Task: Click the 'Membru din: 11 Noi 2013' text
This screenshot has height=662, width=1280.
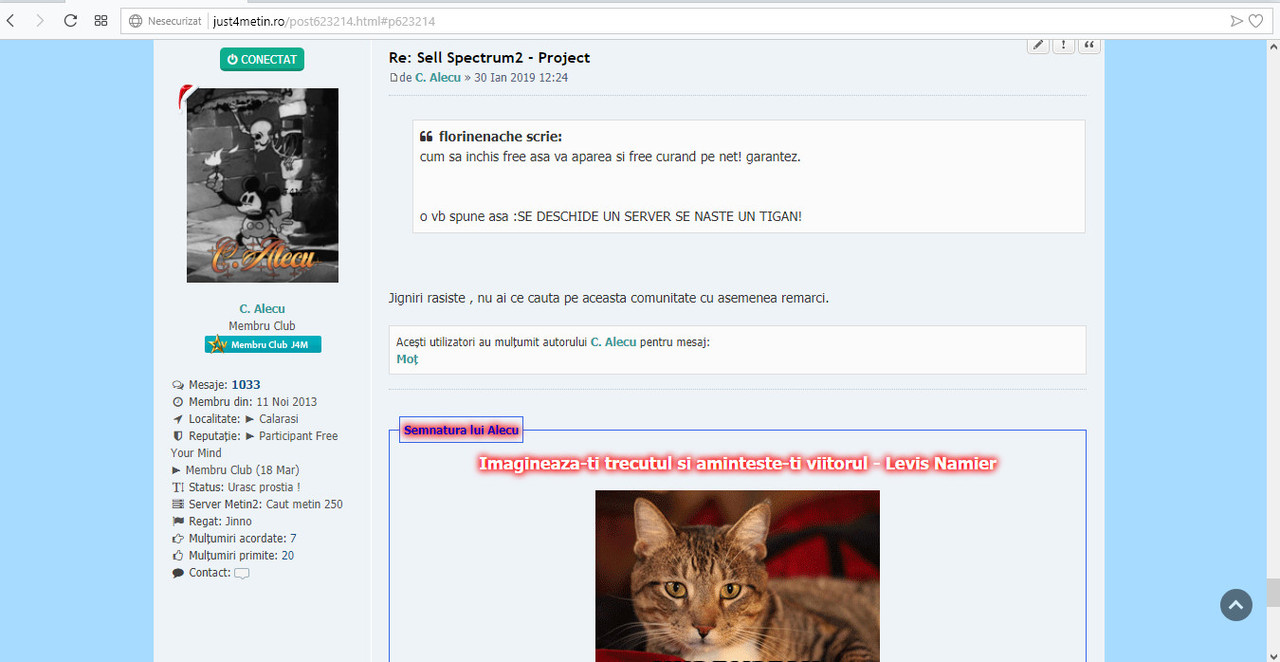Action: [x=245, y=402]
